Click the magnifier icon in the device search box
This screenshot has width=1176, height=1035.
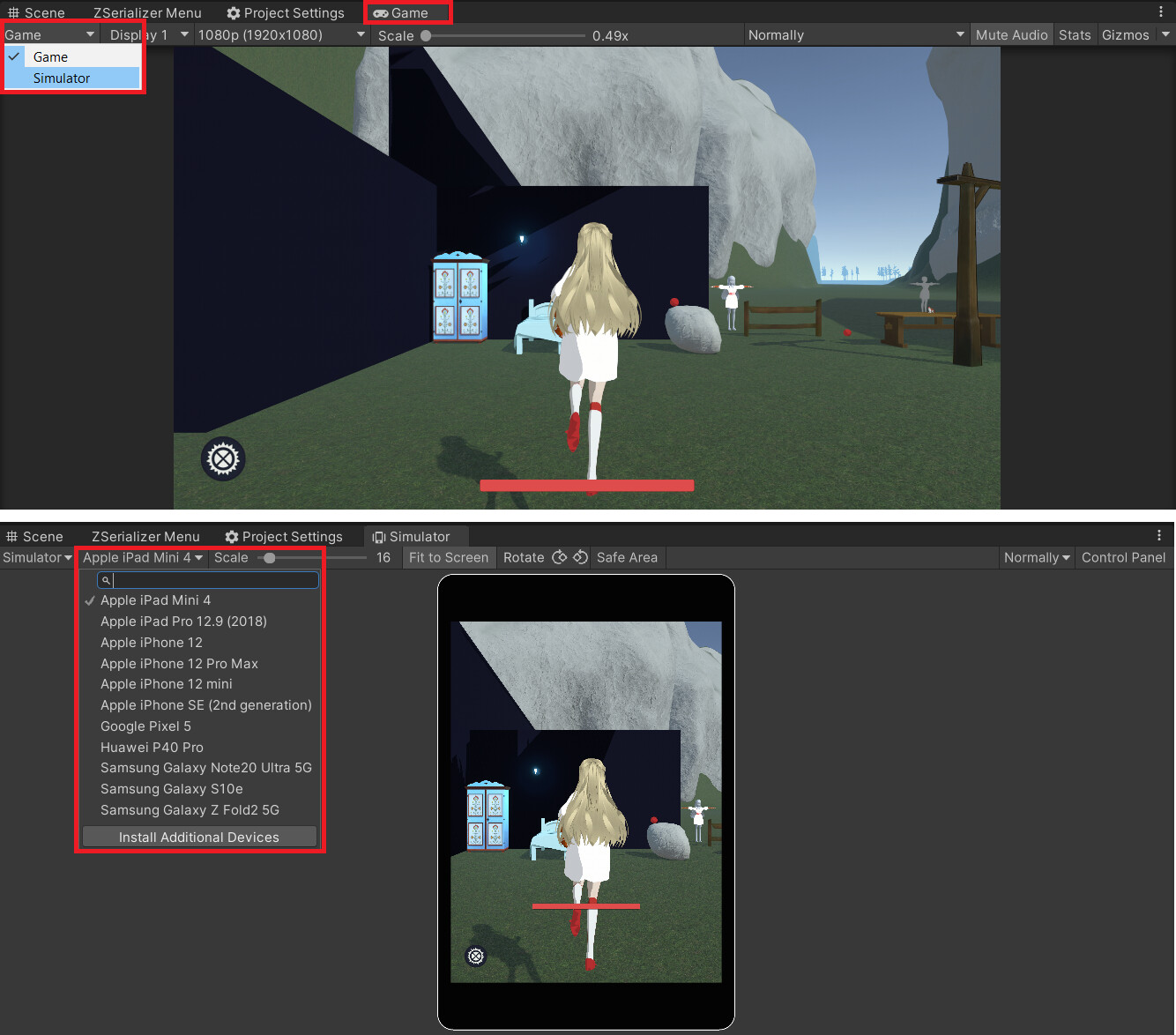[106, 580]
